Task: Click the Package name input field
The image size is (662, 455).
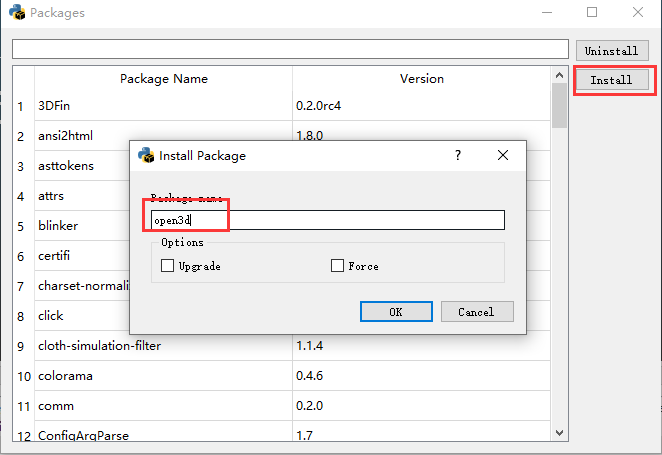Action: [x=328, y=220]
